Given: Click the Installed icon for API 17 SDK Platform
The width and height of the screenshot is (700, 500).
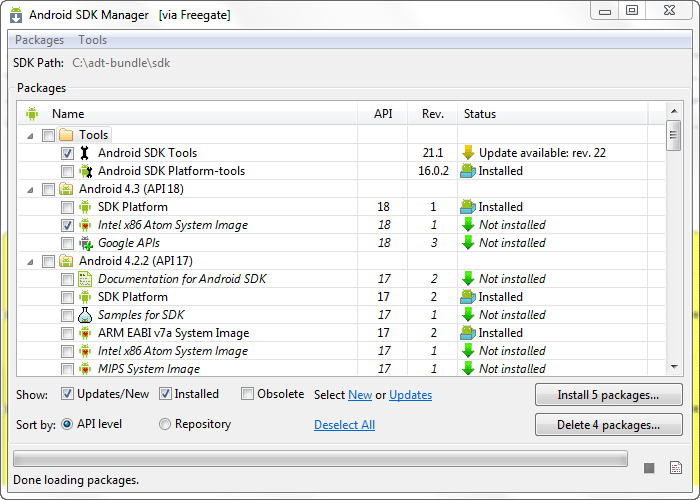Looking at the screenshot, I should pyautogui.click(x=468, y=297).
